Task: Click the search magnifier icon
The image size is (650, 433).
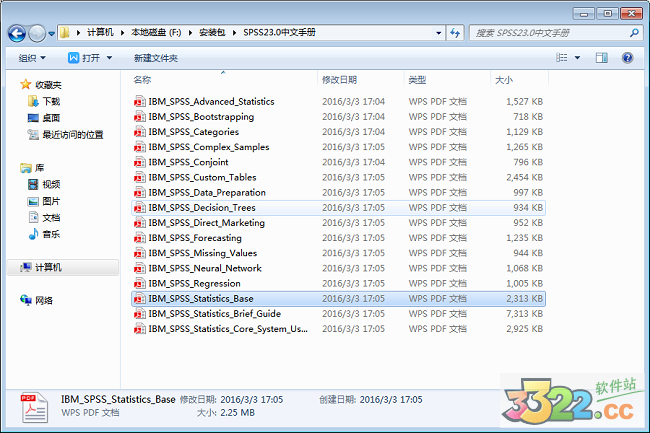Action: tap(634, 33)
